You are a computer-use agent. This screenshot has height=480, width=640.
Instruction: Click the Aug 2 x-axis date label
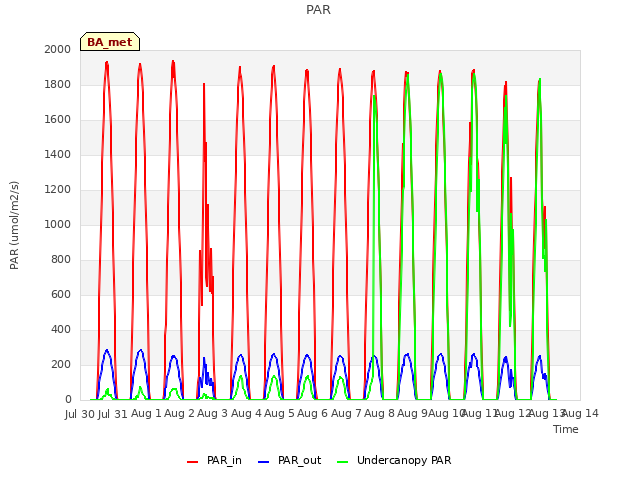(x=179, y=413)
